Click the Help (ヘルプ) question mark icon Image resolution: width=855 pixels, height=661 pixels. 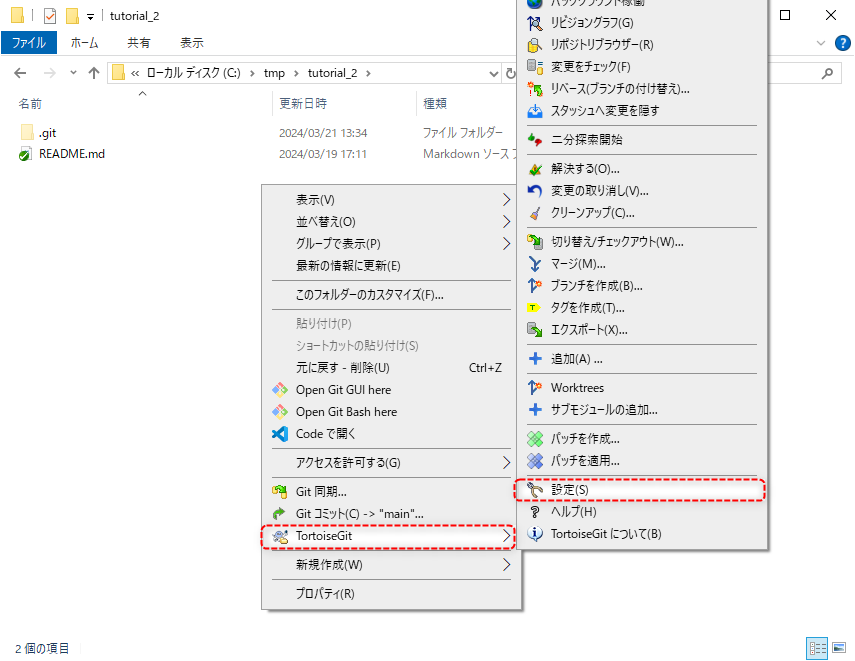click(x=535, y=512)
